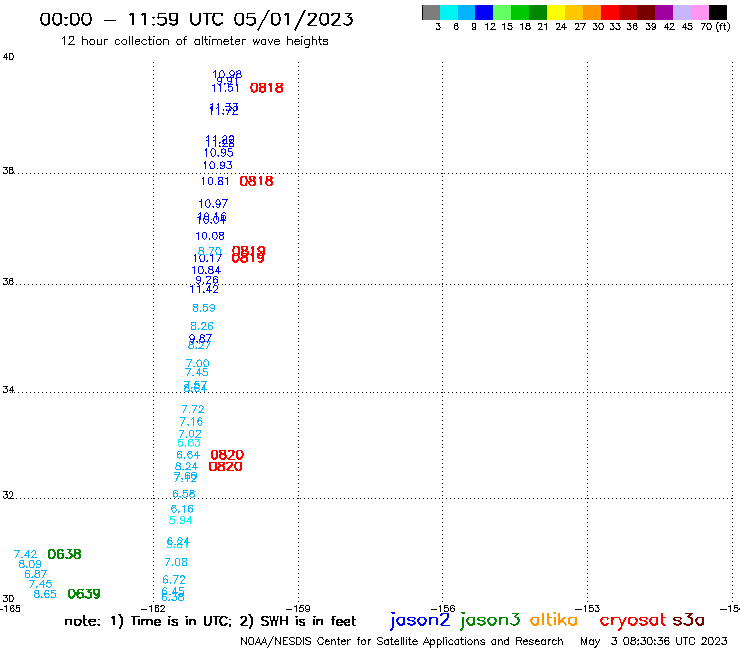Viewport: 740px width, 650px height.
Task: Click the wave height value '8.09'
Action: click(x=30, y=564)
